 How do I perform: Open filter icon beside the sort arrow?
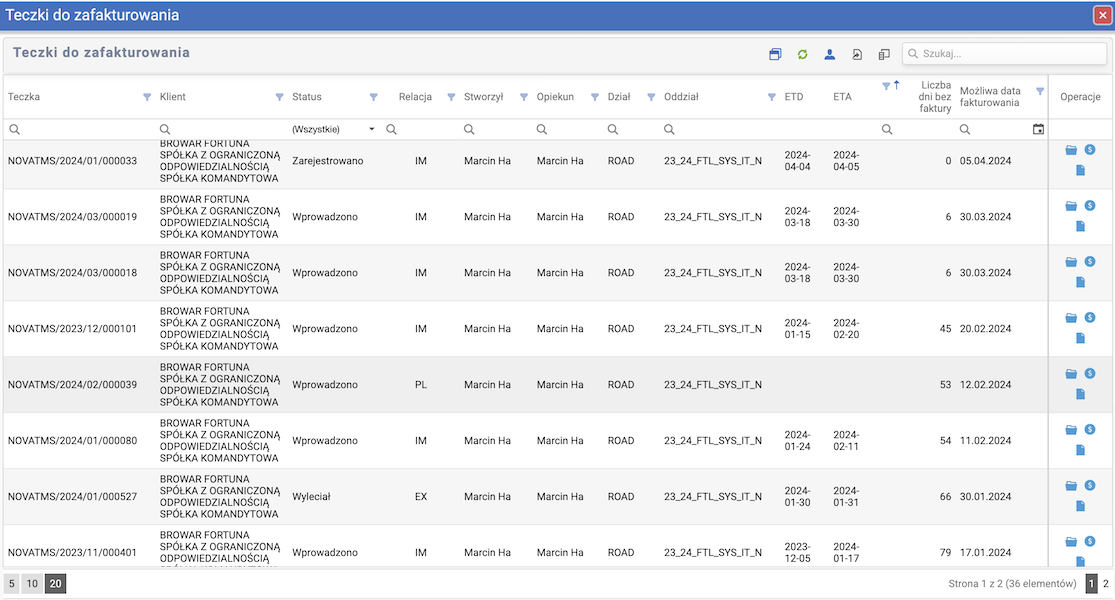click(886, 86)
